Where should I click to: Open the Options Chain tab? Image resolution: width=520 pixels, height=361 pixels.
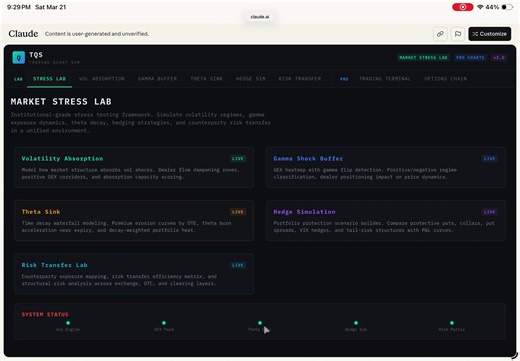click(x=445, y=79)
